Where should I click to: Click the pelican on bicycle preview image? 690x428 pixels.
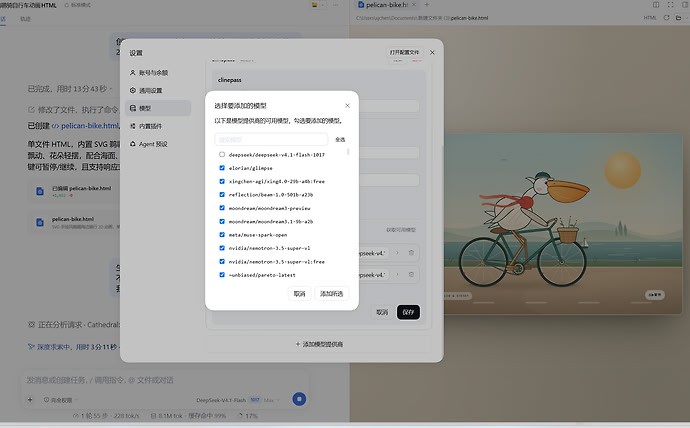click(563, 224)
